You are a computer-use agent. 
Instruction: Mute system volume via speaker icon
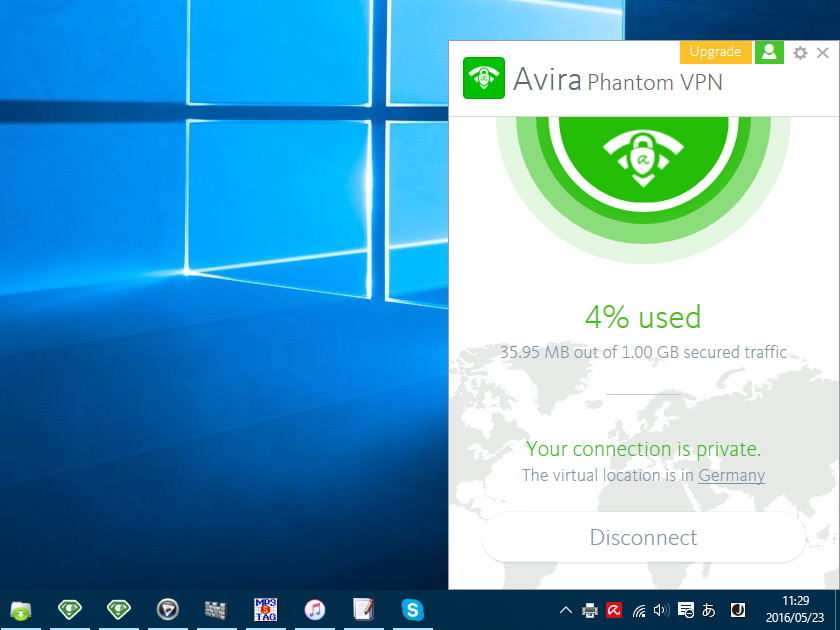click(660, 610)
